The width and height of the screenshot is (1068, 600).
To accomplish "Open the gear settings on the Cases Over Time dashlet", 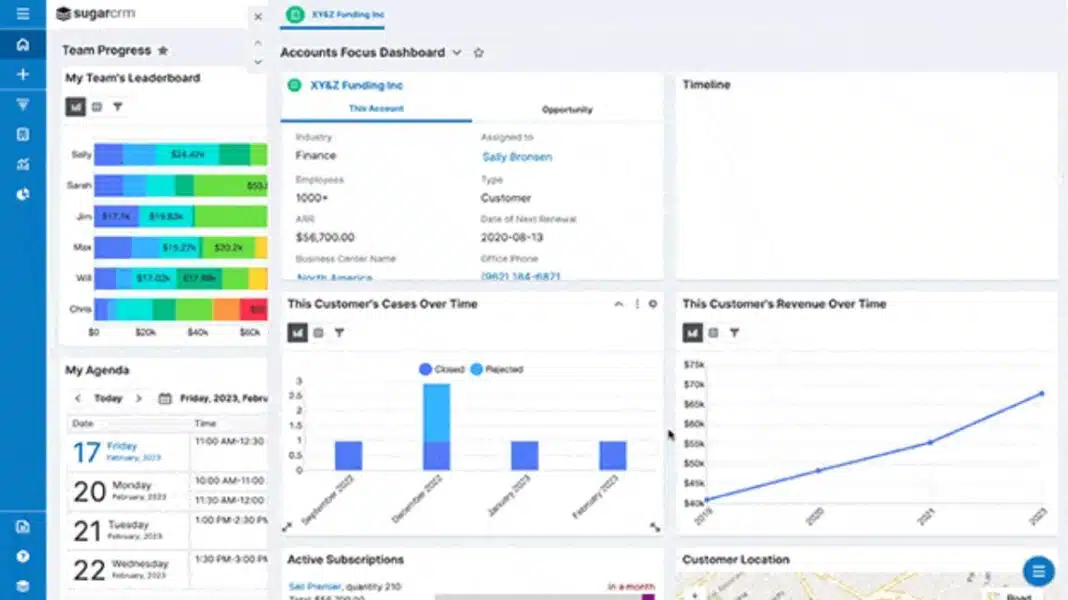I will pyautogui.click(x=653, y=304).
